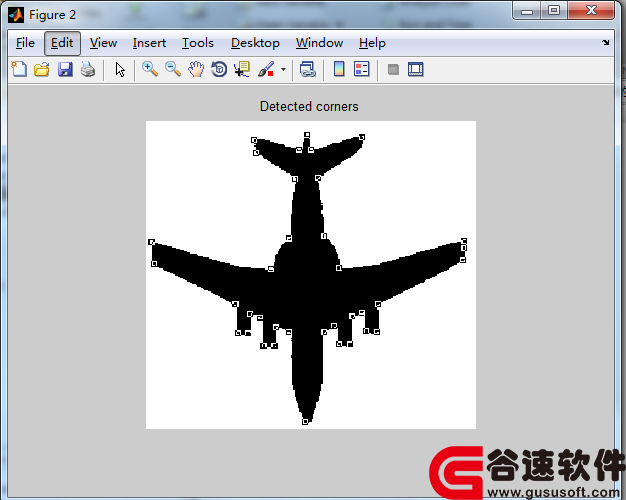Click the New Figure toolbar icon
This screenshot has height=500, width=626.
click(19, 69)
